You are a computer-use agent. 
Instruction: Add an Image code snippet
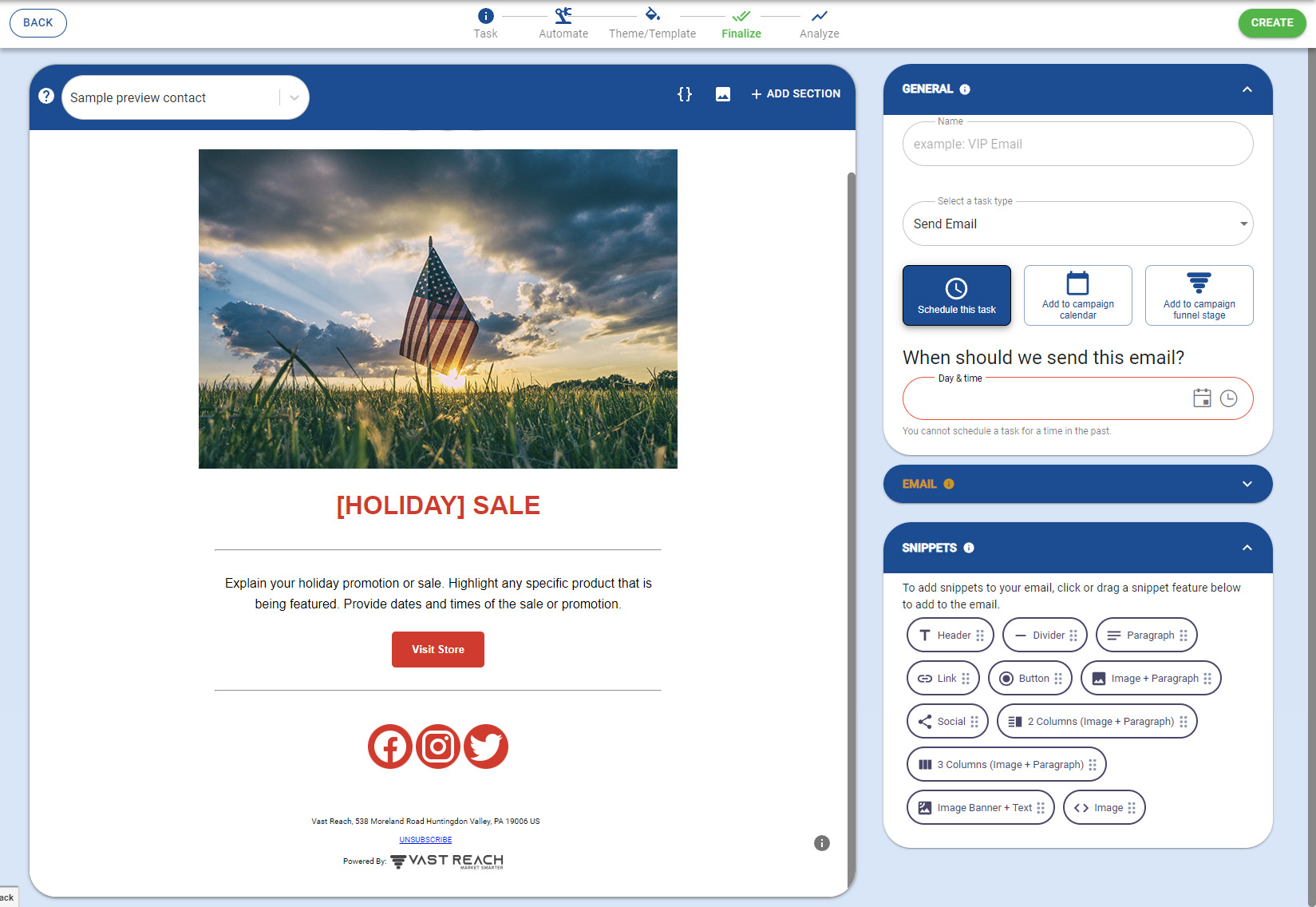point(1105,808)
